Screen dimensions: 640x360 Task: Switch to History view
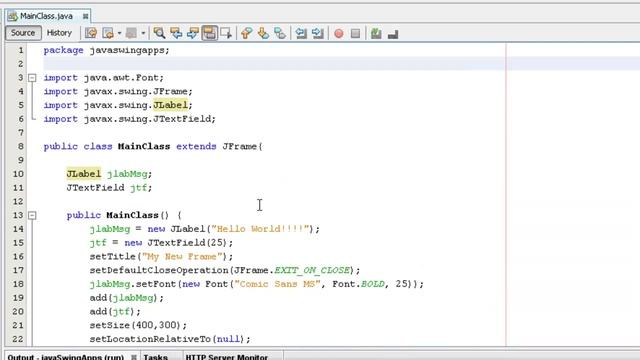59,33
